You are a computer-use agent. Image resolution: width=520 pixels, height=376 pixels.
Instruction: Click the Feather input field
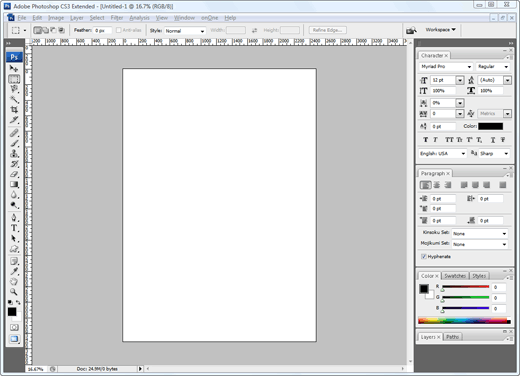click(102, 30)
